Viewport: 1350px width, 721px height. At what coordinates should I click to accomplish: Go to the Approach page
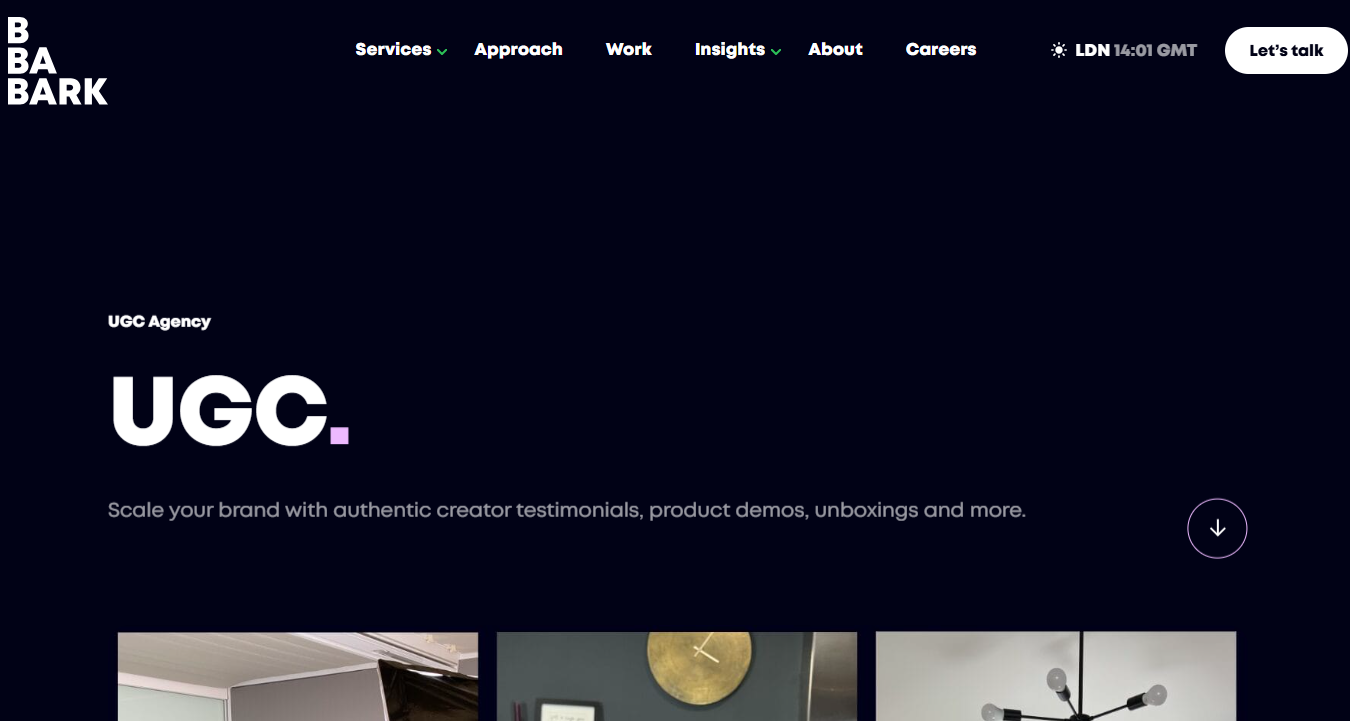[518, 49]
